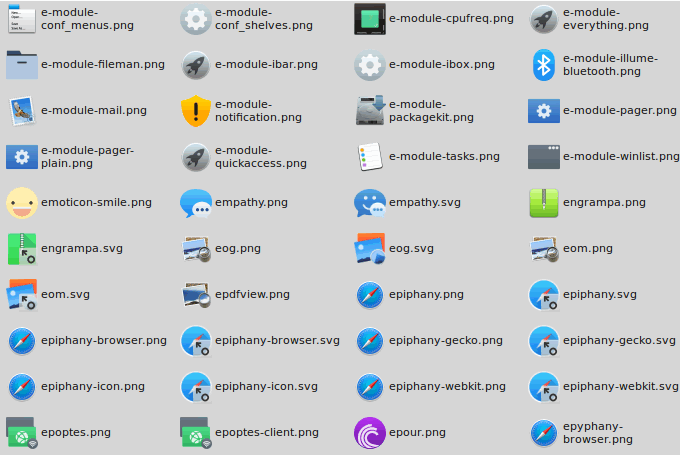The width and height of the screenshot is (680, 455).
Task: Select the e-module-pager-plain.png gear icon
Action: pos(22,157)
